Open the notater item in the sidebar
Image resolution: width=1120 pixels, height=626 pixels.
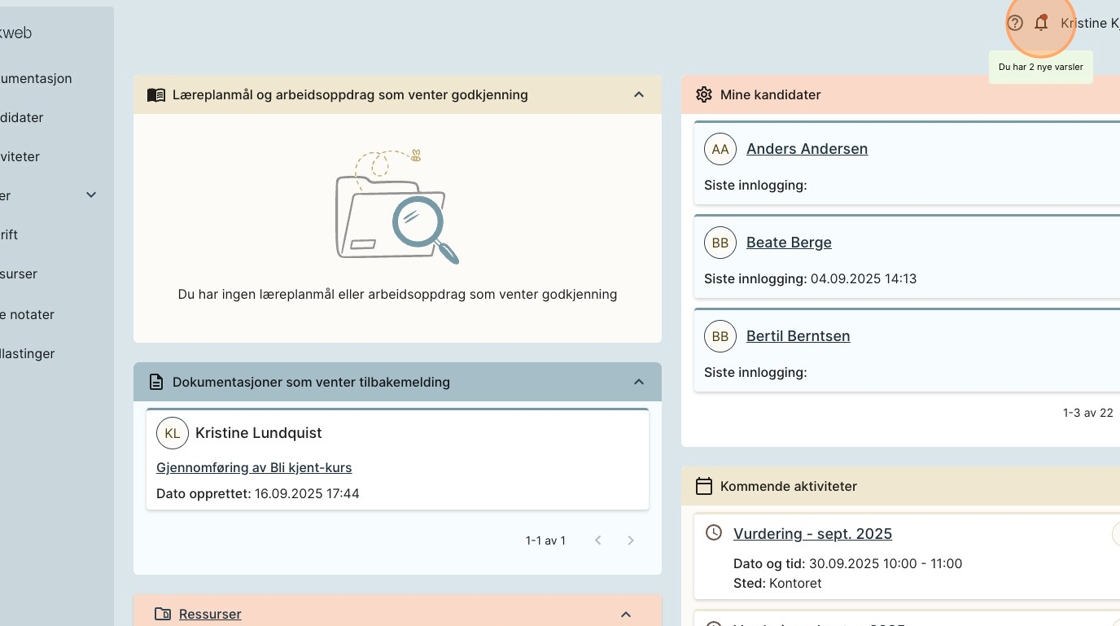[28, 314]
